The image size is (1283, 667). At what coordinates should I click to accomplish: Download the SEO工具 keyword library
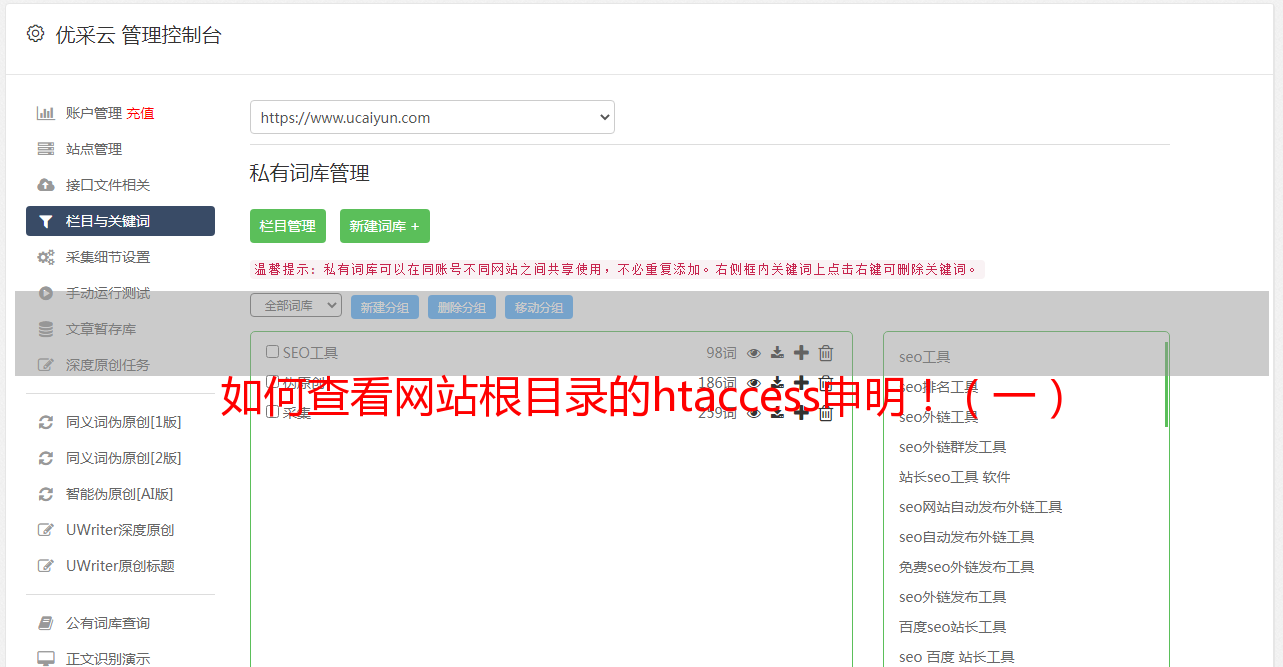(x=777, y=353)
